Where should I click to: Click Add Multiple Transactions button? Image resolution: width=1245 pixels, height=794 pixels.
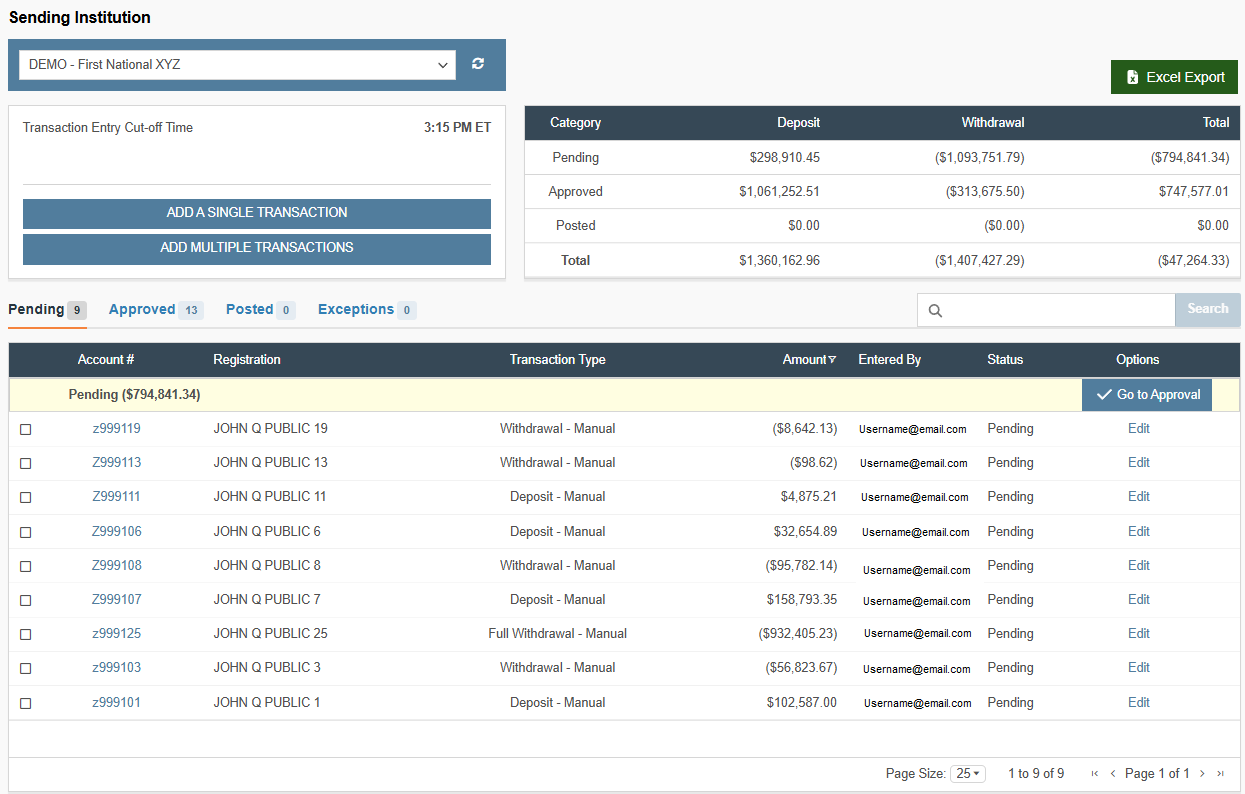pos(257,248)
